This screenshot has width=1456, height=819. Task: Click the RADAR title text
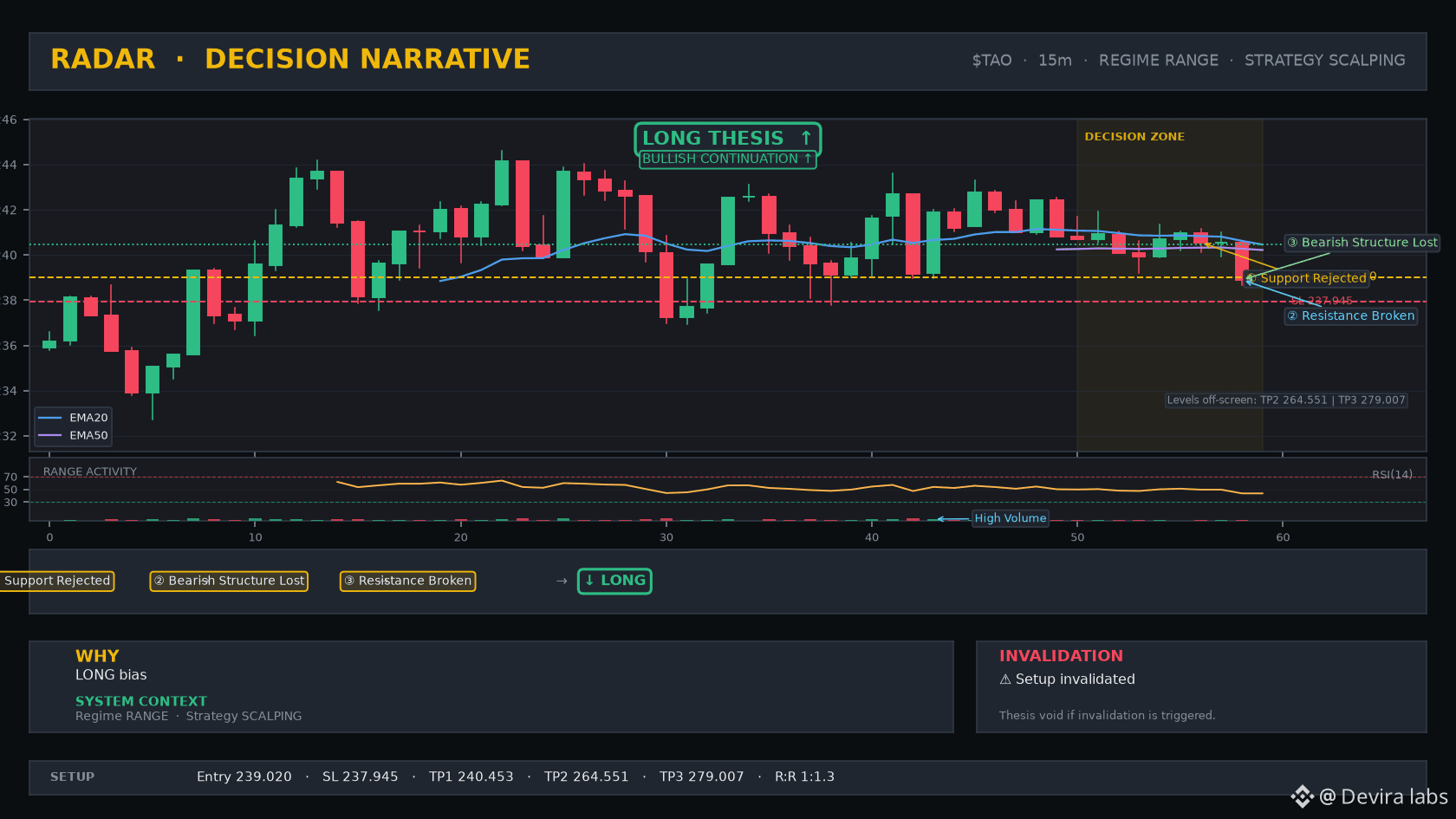(103, 59)
